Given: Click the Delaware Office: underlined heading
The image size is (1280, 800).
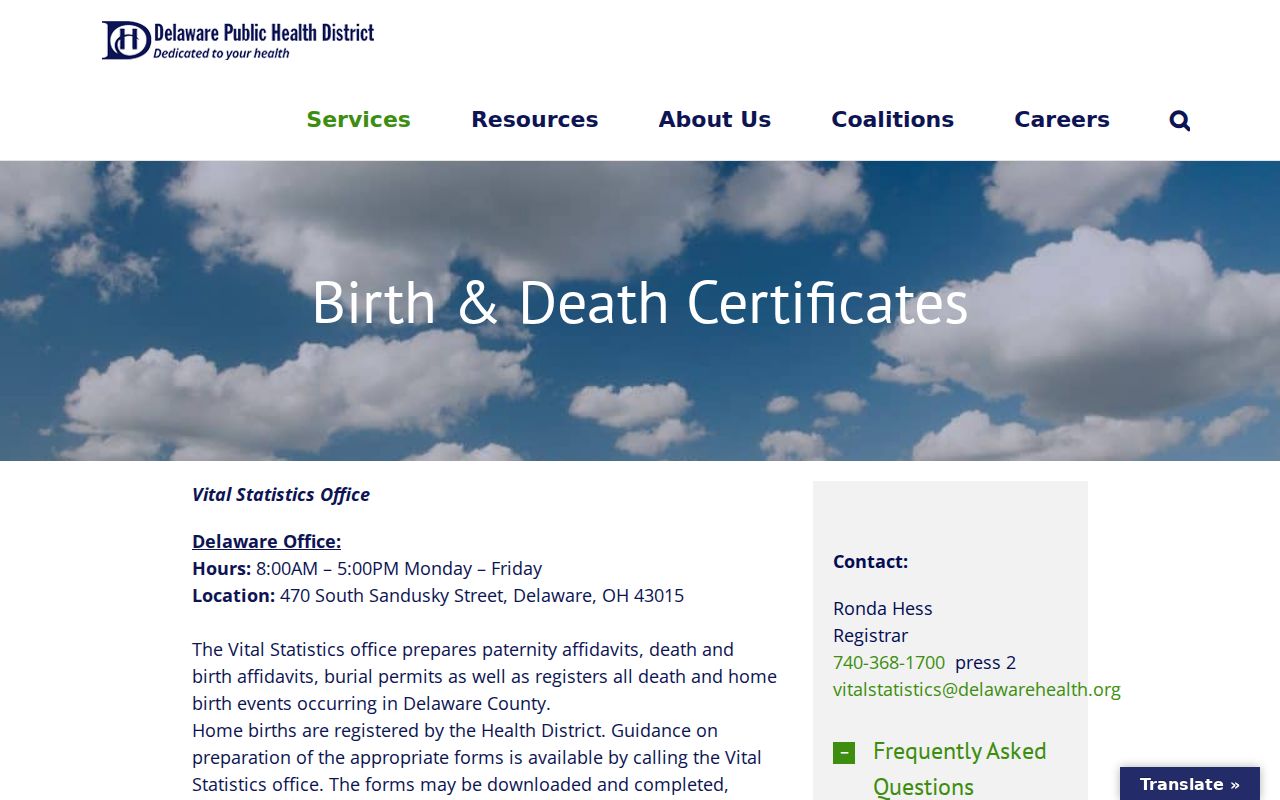Looking at the screenshot, I should coord(266,541).
